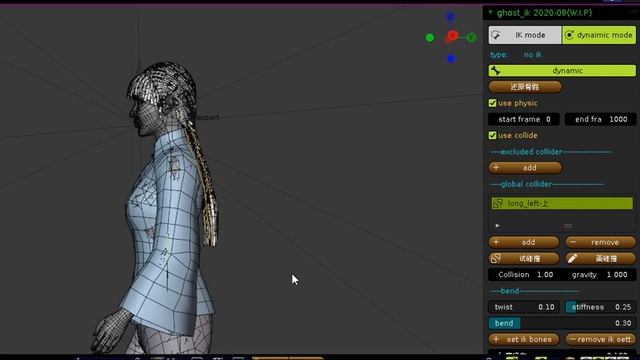Adjust the bend slider

562,323
